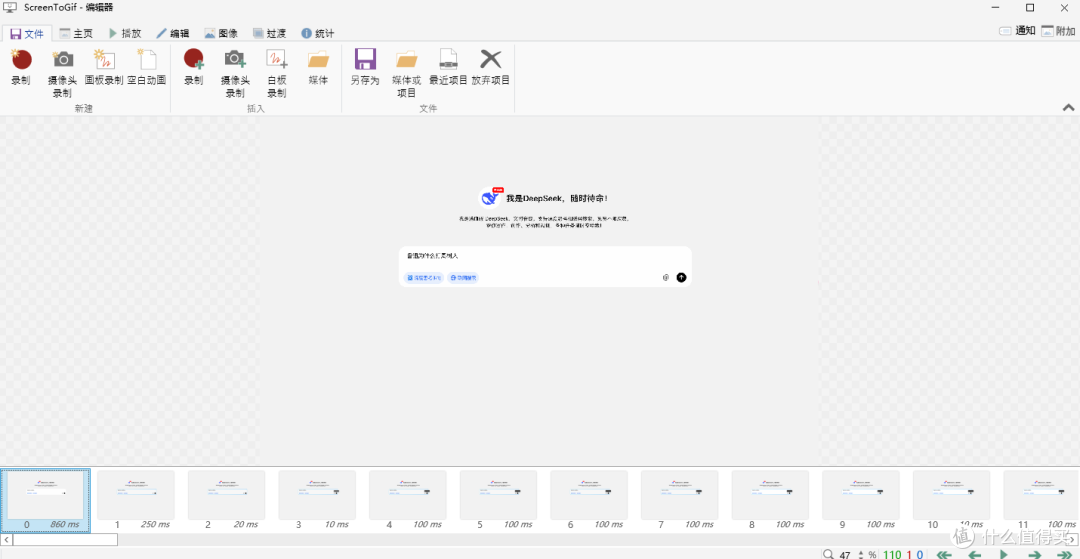Viewport: 1080px width, 559px height.
Task: Click the send arrow in preview frame
Action: tap(681, 277)
